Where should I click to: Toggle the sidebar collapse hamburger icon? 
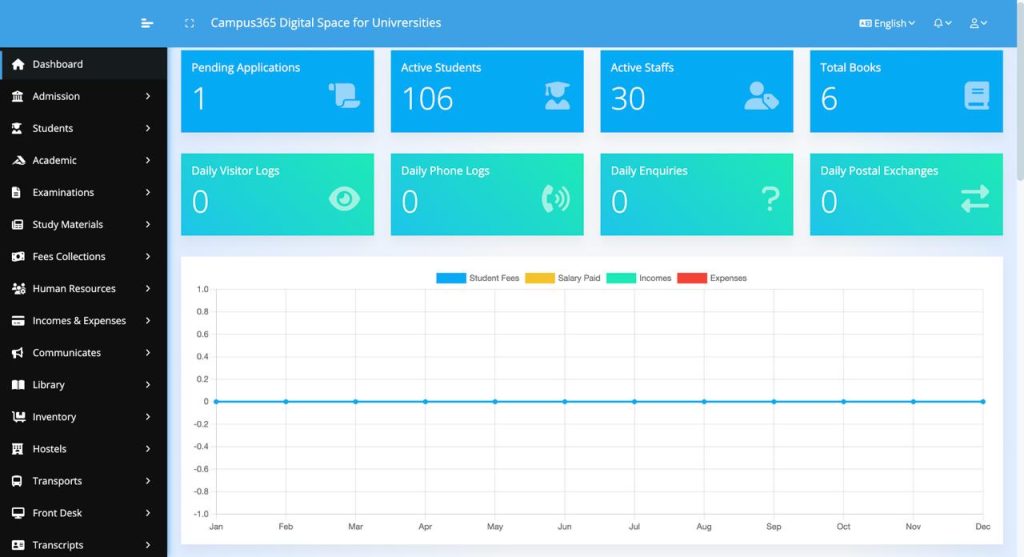pos(147,23)
